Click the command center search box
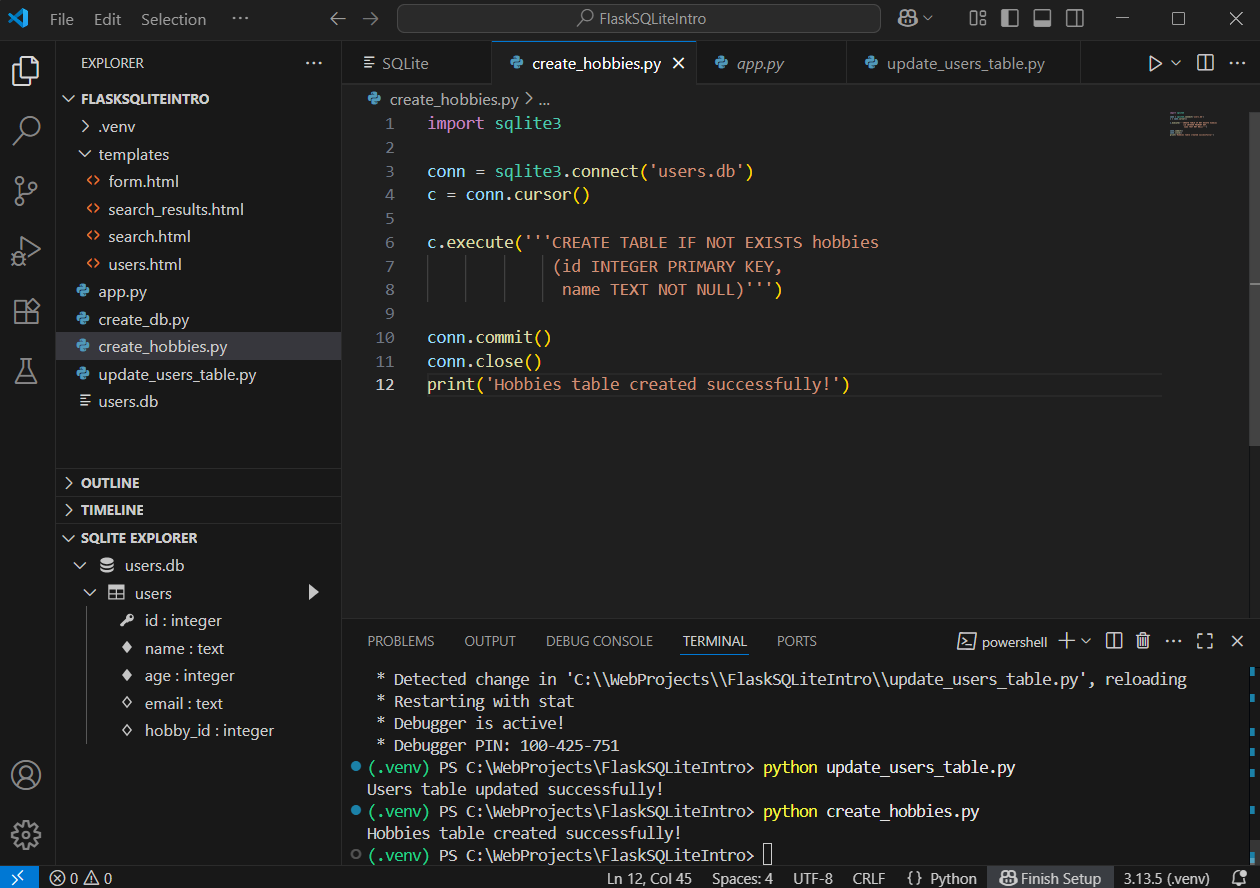This screenshot has width=1260, height=888. (x=638, y=19)
